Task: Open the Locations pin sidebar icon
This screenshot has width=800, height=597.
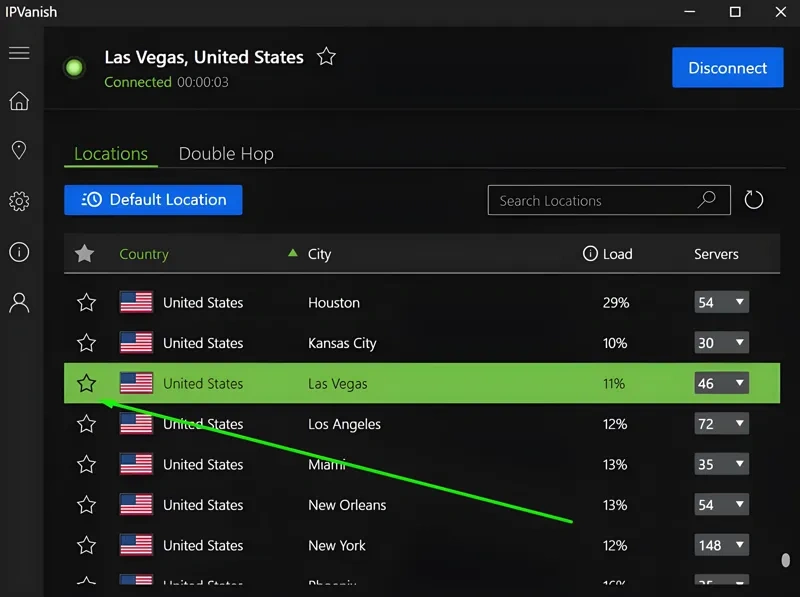Action: click(19, 151)
